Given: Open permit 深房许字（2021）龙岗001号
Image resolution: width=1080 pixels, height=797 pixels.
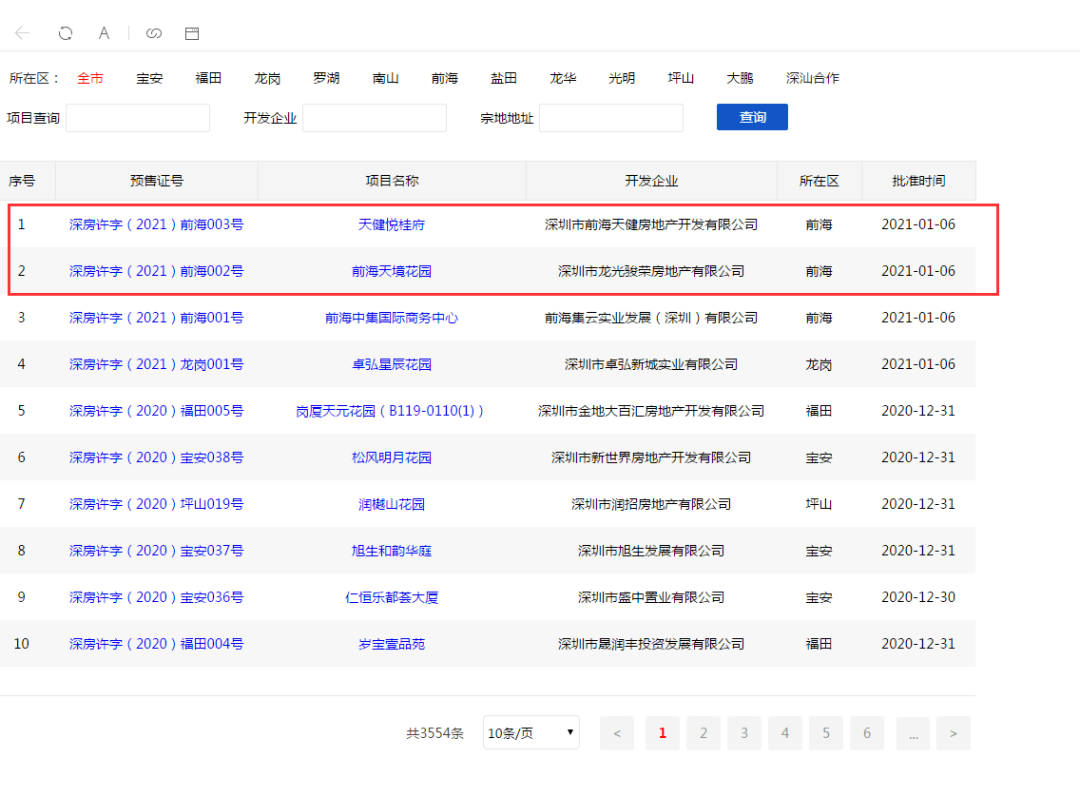Looking at the screenshot, I should tap(156, 364).
